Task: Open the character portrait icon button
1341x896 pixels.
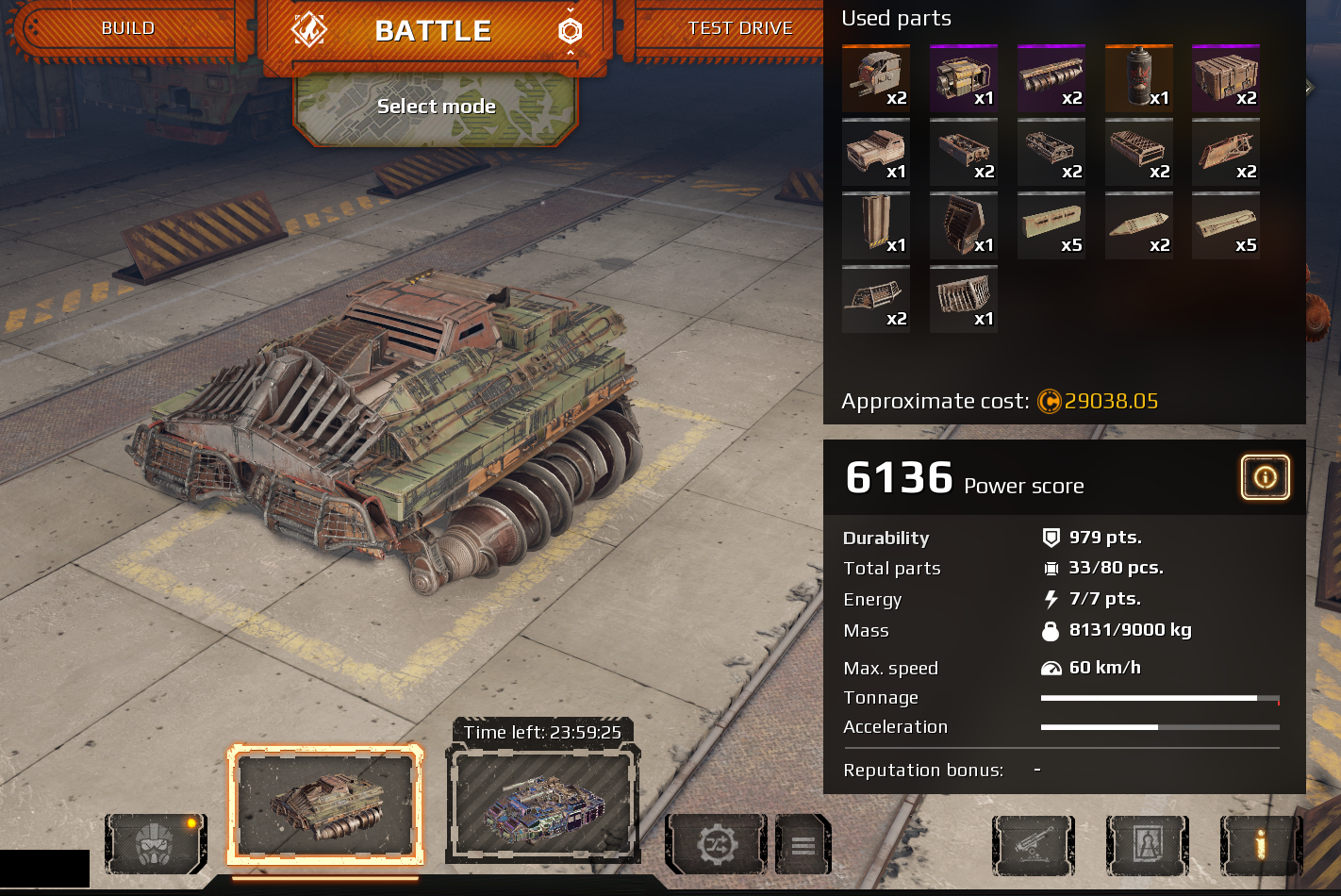Action: 1148,845
